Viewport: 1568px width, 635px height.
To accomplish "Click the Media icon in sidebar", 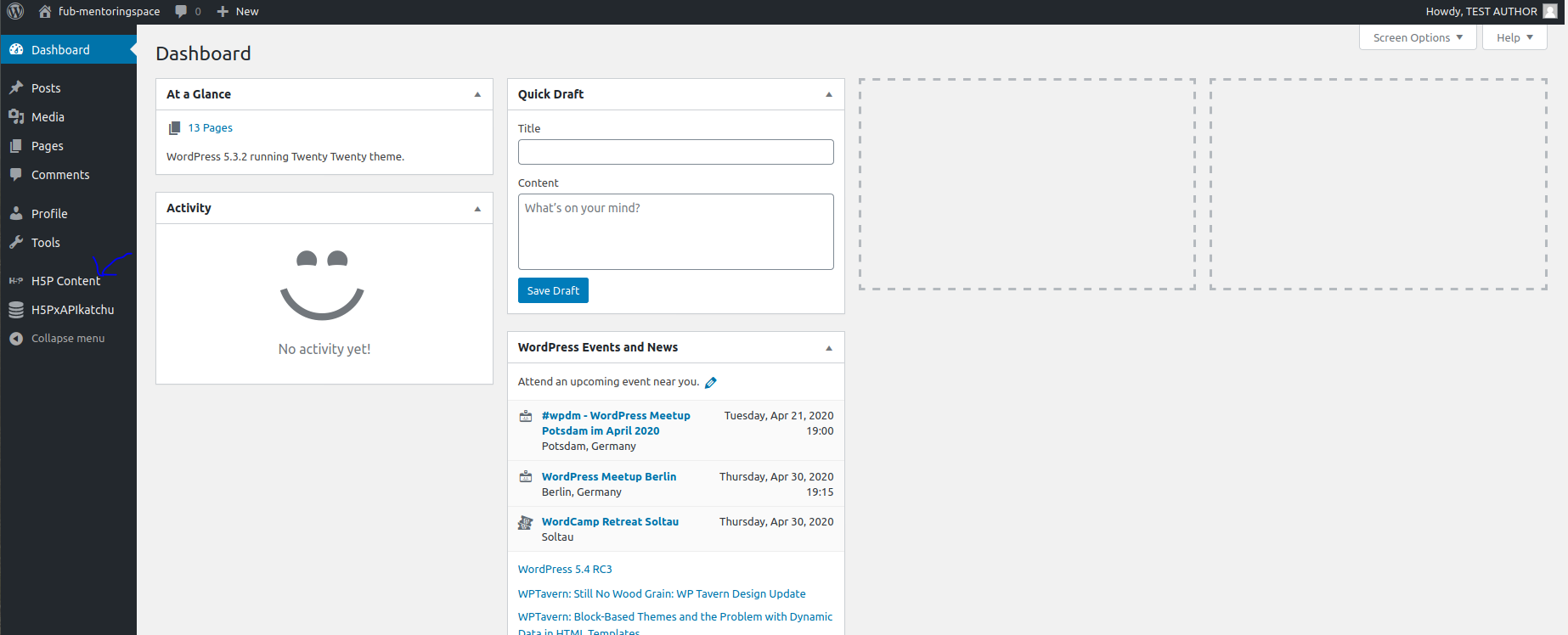I will click(x=16, y=116).
